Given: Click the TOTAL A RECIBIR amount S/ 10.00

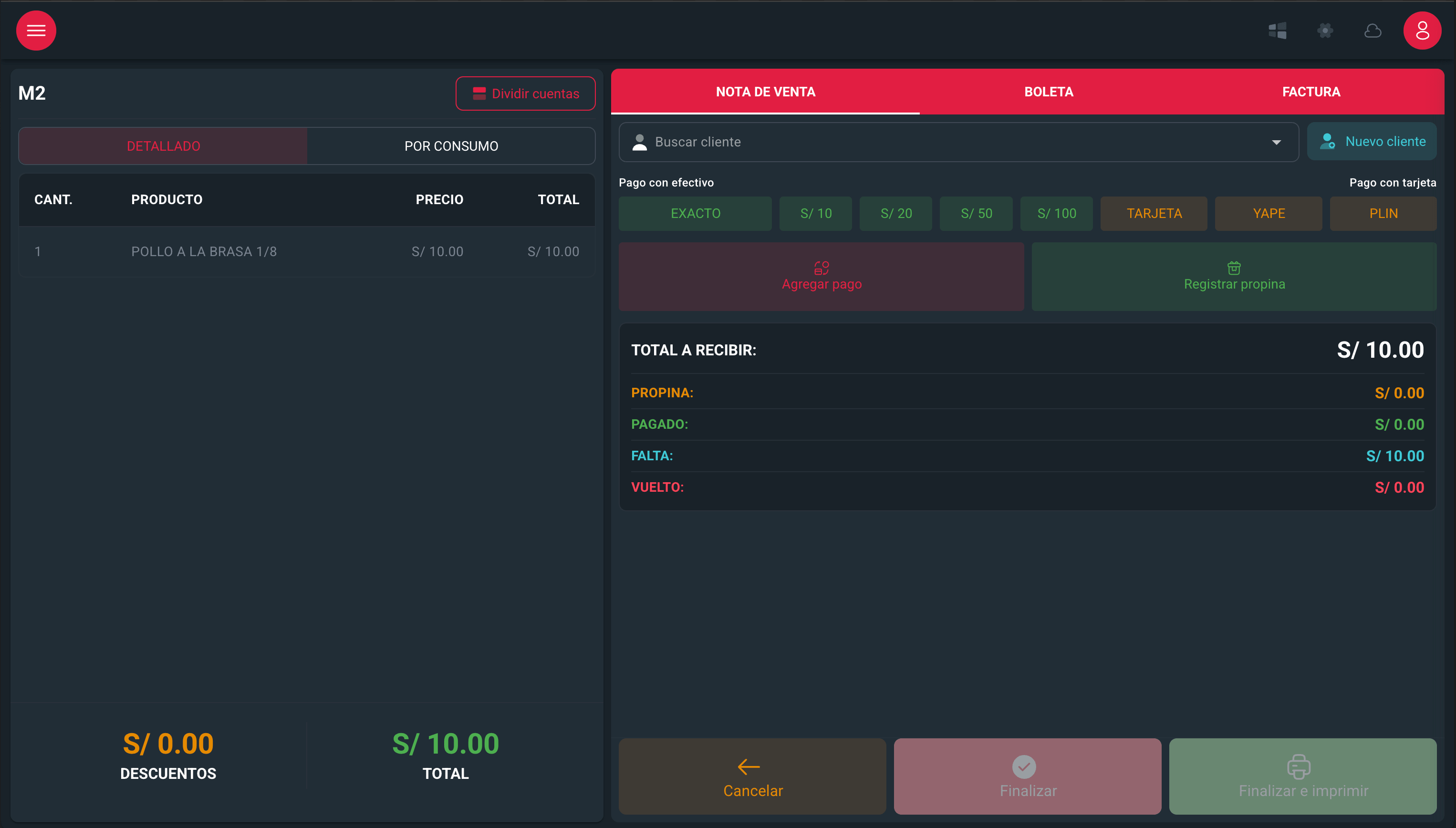Looking at the screenshot, I should [x=1380, y=350].
